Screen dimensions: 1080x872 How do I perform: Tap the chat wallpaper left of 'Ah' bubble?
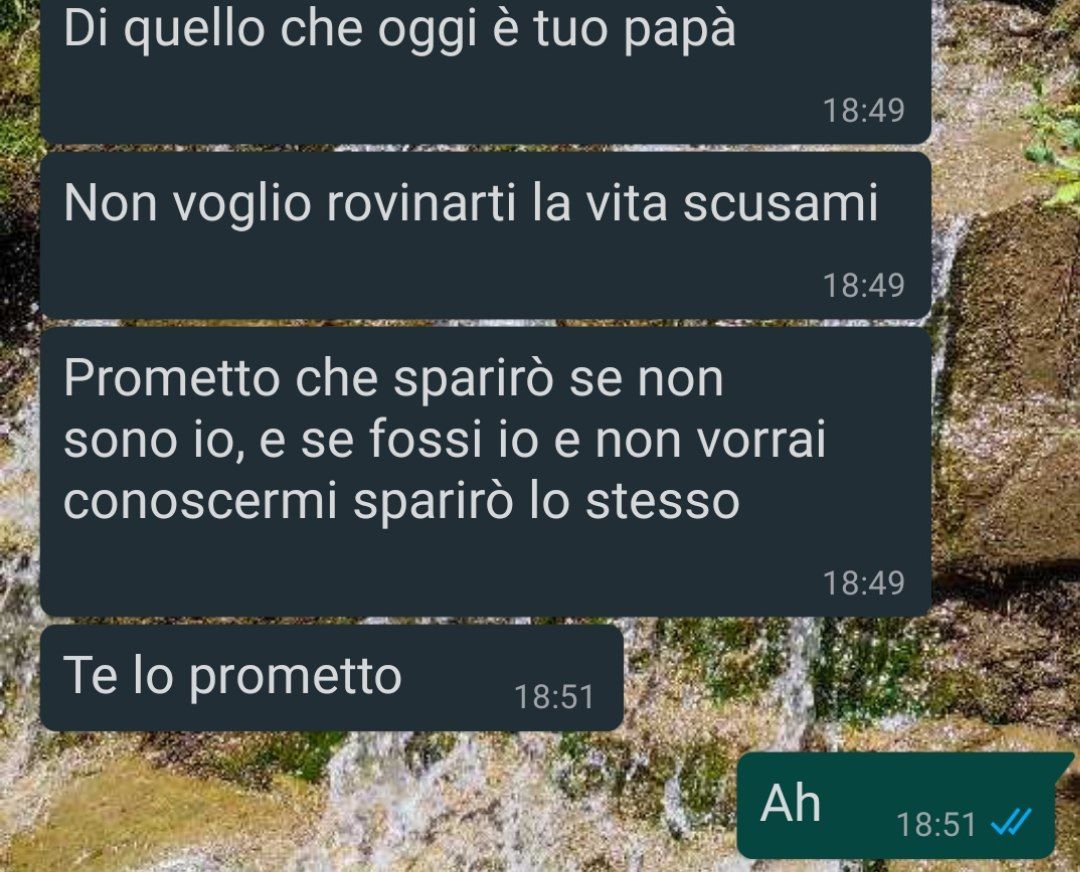pyautogui.click(x=413, y=806)
